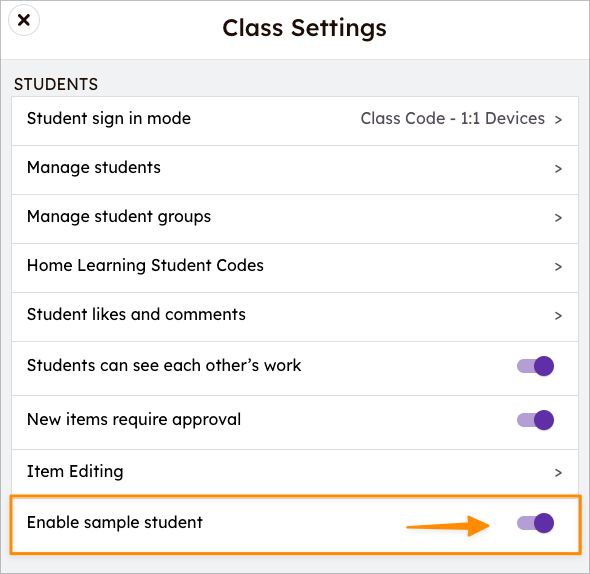The image size is (590, 574).
Task: Open Item Editing settings
Action: [x=295, y=473]
